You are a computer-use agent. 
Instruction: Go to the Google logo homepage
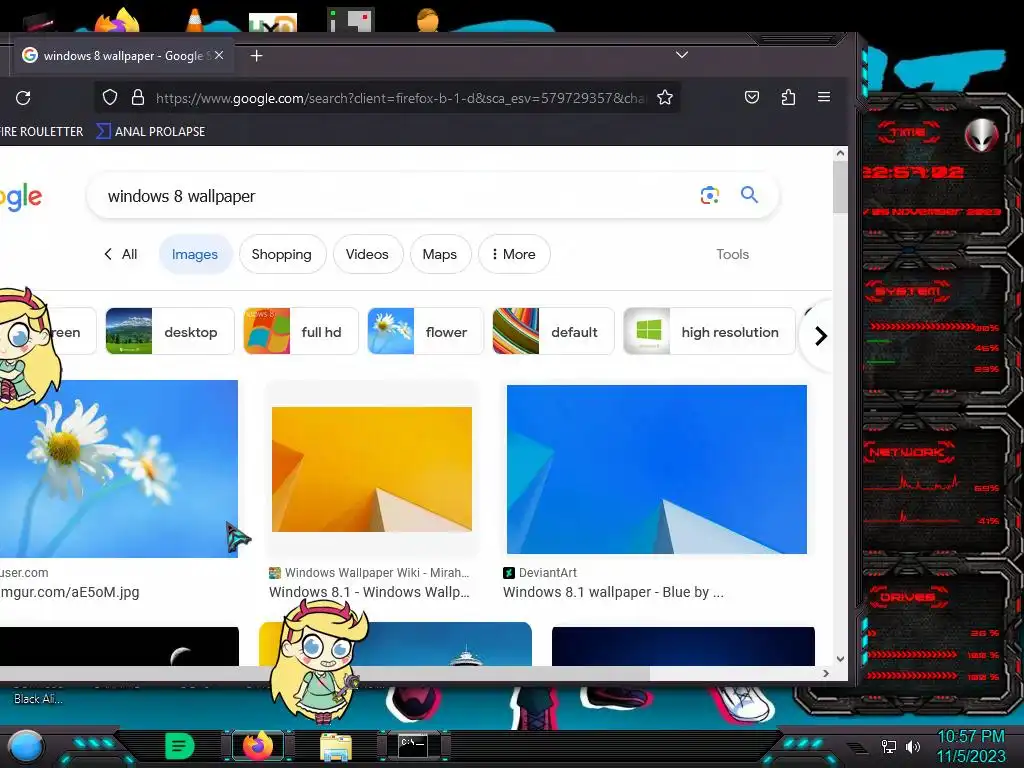[x=21, y=197]
